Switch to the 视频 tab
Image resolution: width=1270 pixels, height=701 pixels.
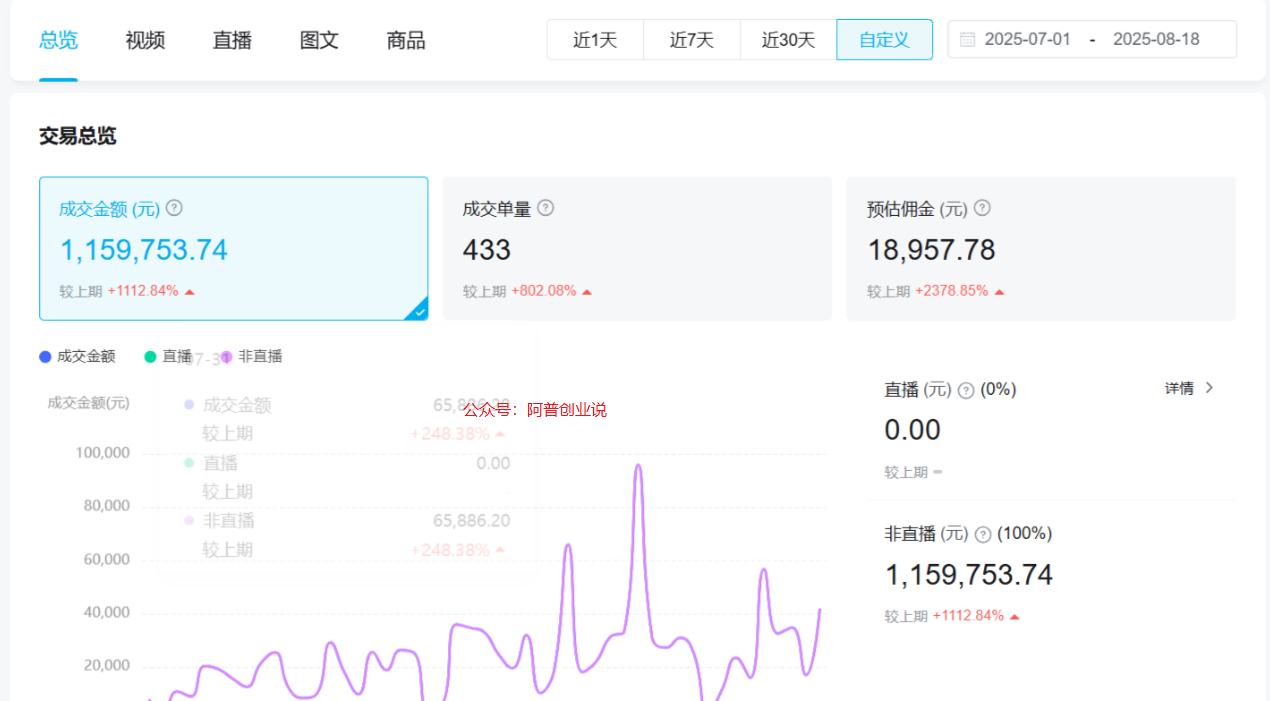[x=145, y=41]
